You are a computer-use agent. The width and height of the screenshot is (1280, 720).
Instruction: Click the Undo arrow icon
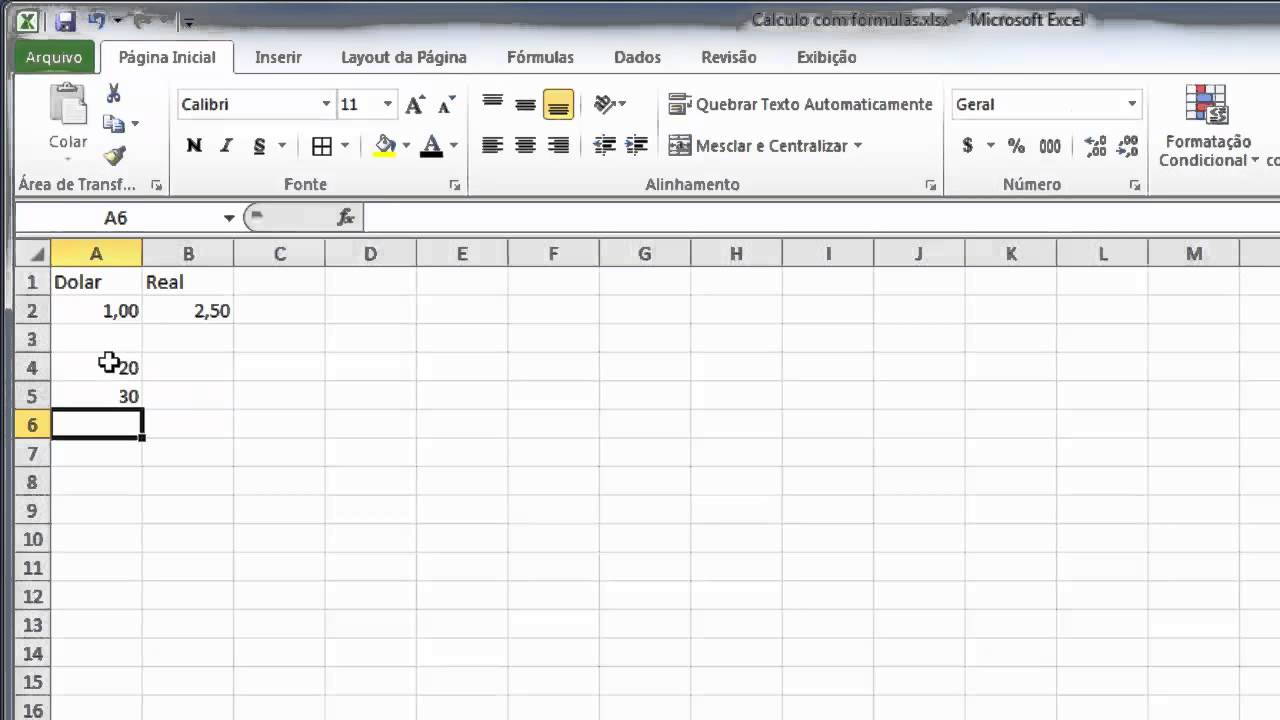97,21
